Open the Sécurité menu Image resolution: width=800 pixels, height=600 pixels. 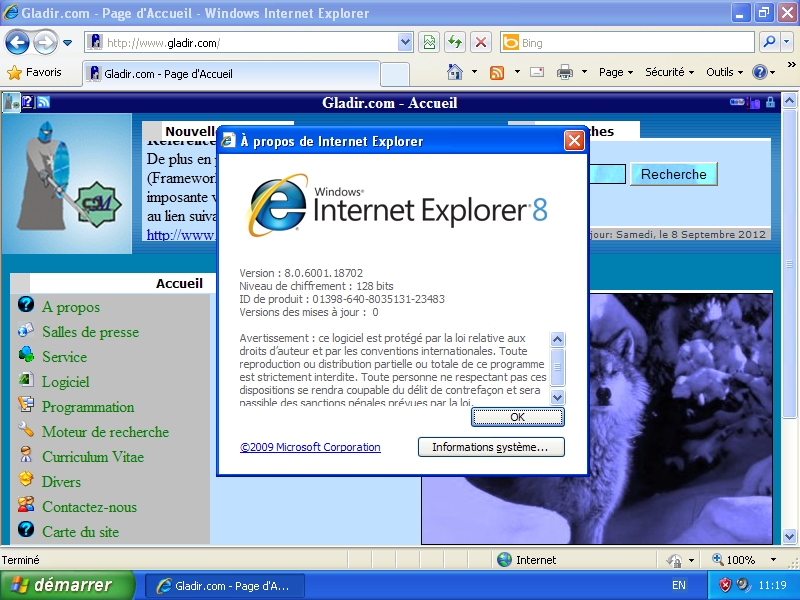(x=668, y=72)
